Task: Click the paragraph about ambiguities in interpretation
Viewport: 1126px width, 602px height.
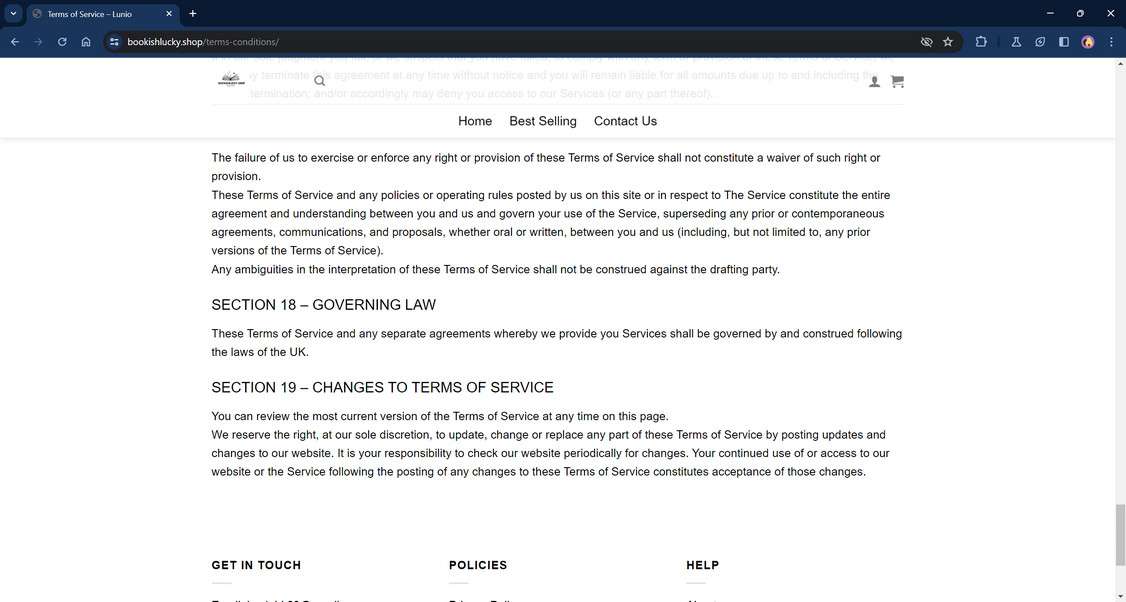Action: tap(495, 269)
